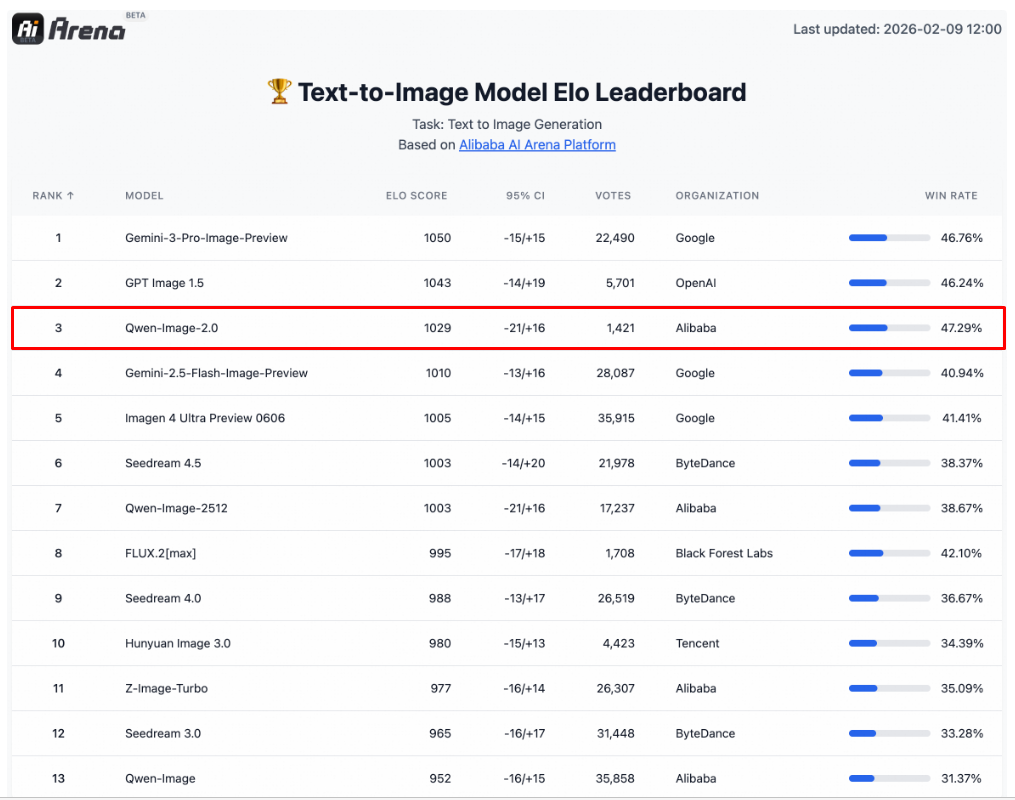
Task: Click the Win Rate column header
Action: pos(950,196)
